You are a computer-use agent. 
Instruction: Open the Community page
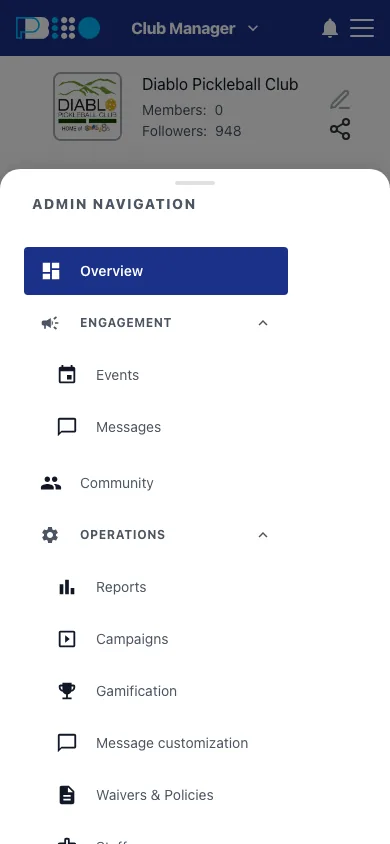[117, 483]
